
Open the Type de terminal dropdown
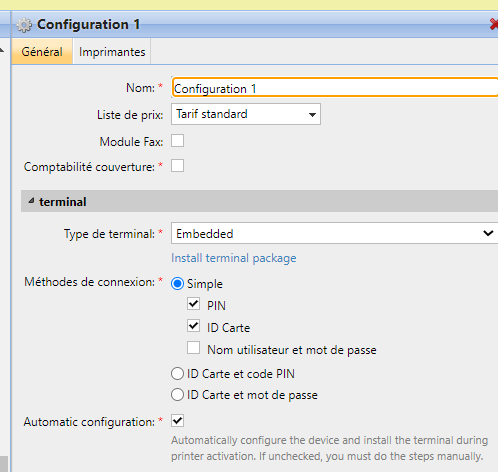click(x=335, y=233)
